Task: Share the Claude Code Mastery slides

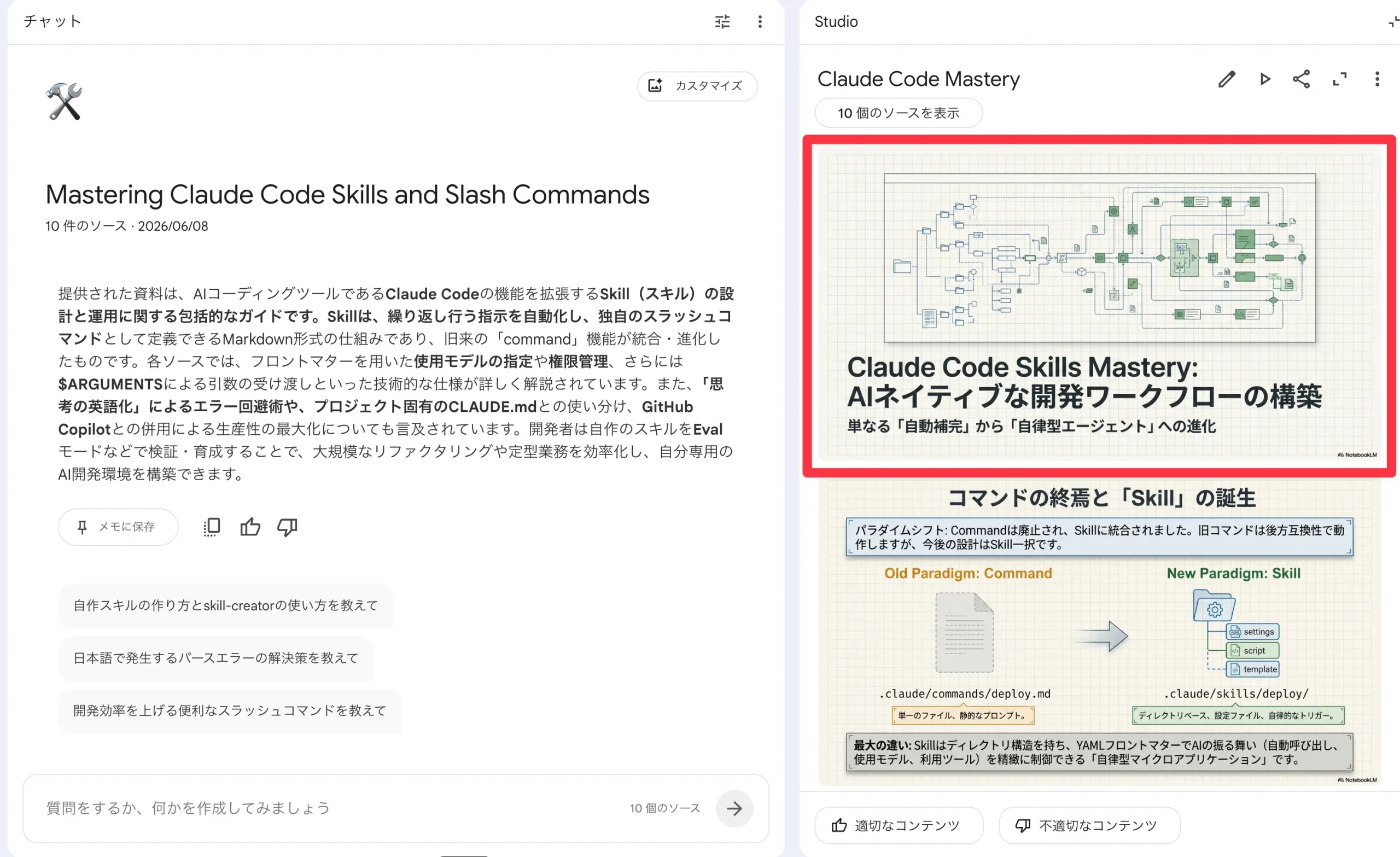Action: click(x=1301, y=79)
